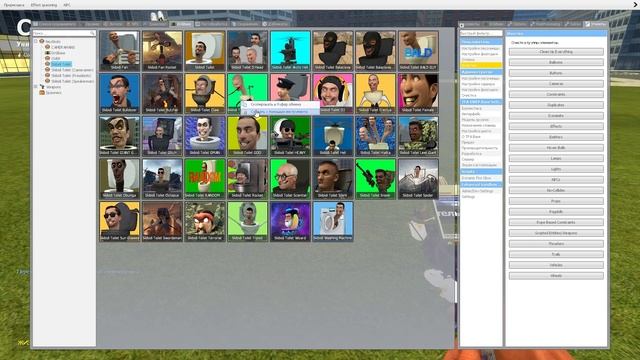Open the Weapons category in tree

click(x=53, y=87)
